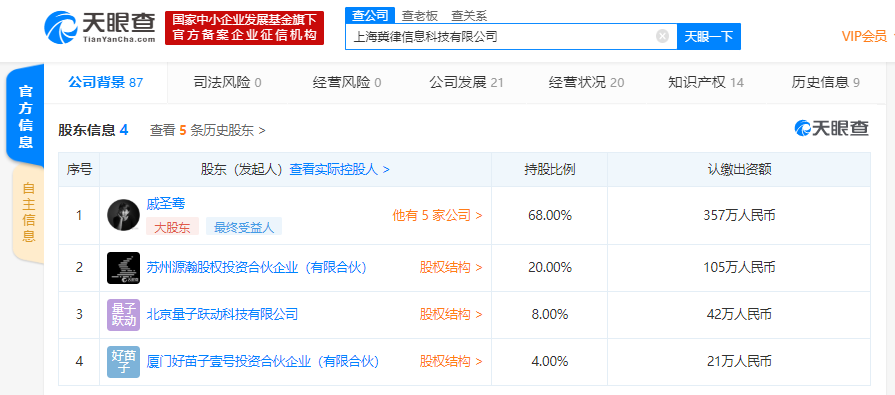Image resolution: width=895 pixels, height=395 pixels.
Task: Switch to 查公司 search tab
Action: (370, 15)
